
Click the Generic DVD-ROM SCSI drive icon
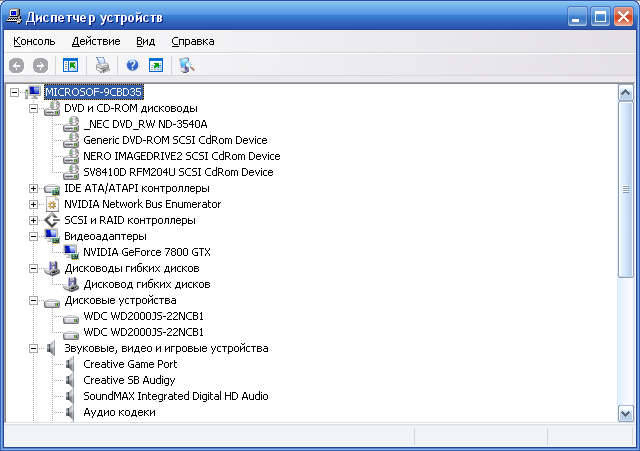click(x=71, y=140)
